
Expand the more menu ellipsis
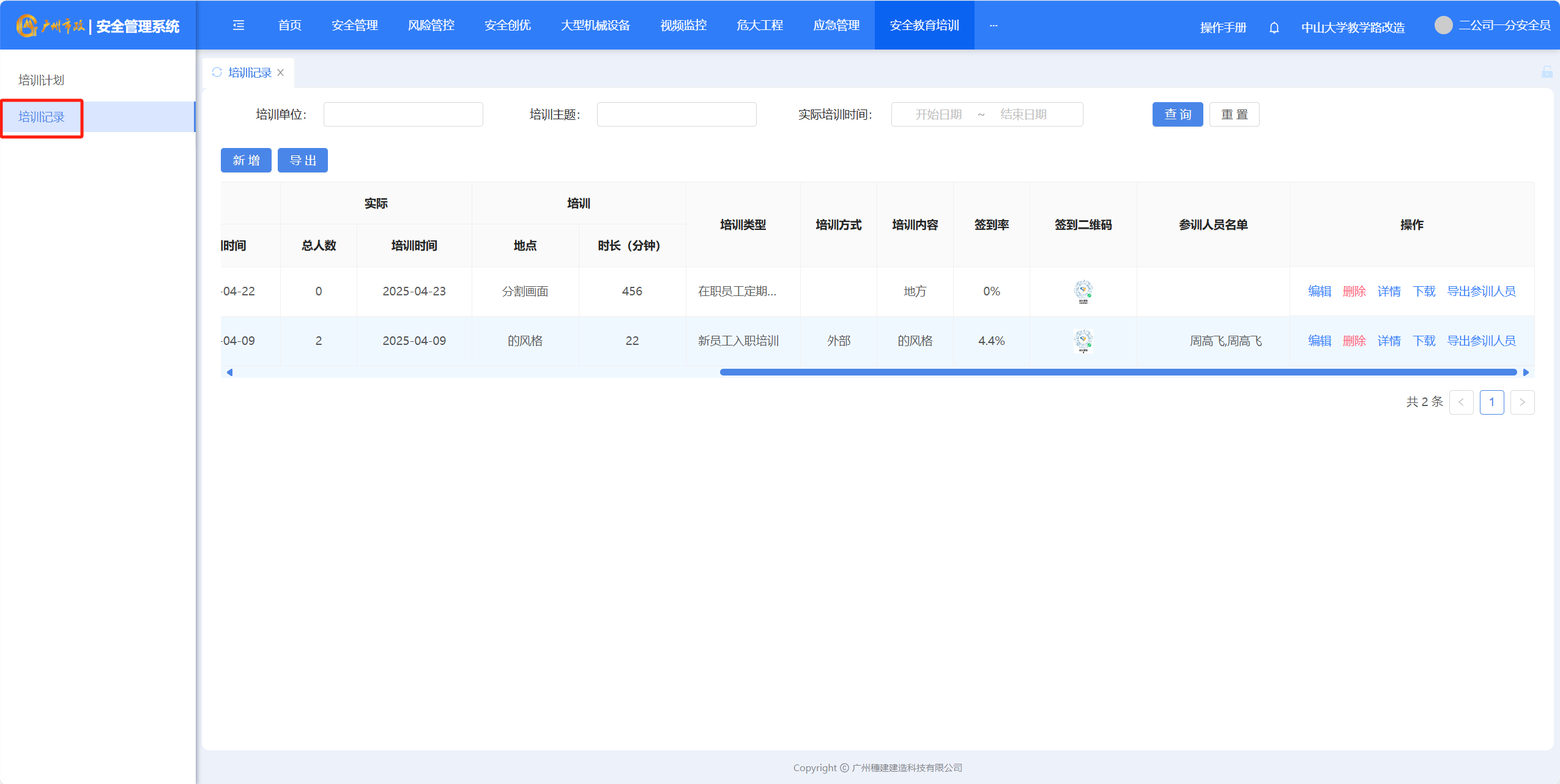coord(993,25)
